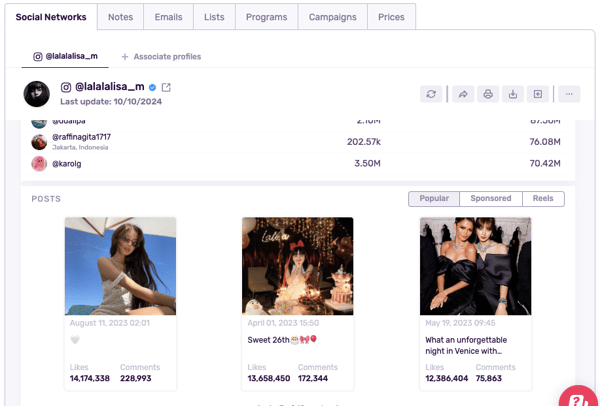Expand the three-dots more options menu
This screenshot has height=406, width=600.
click(569, 94)
